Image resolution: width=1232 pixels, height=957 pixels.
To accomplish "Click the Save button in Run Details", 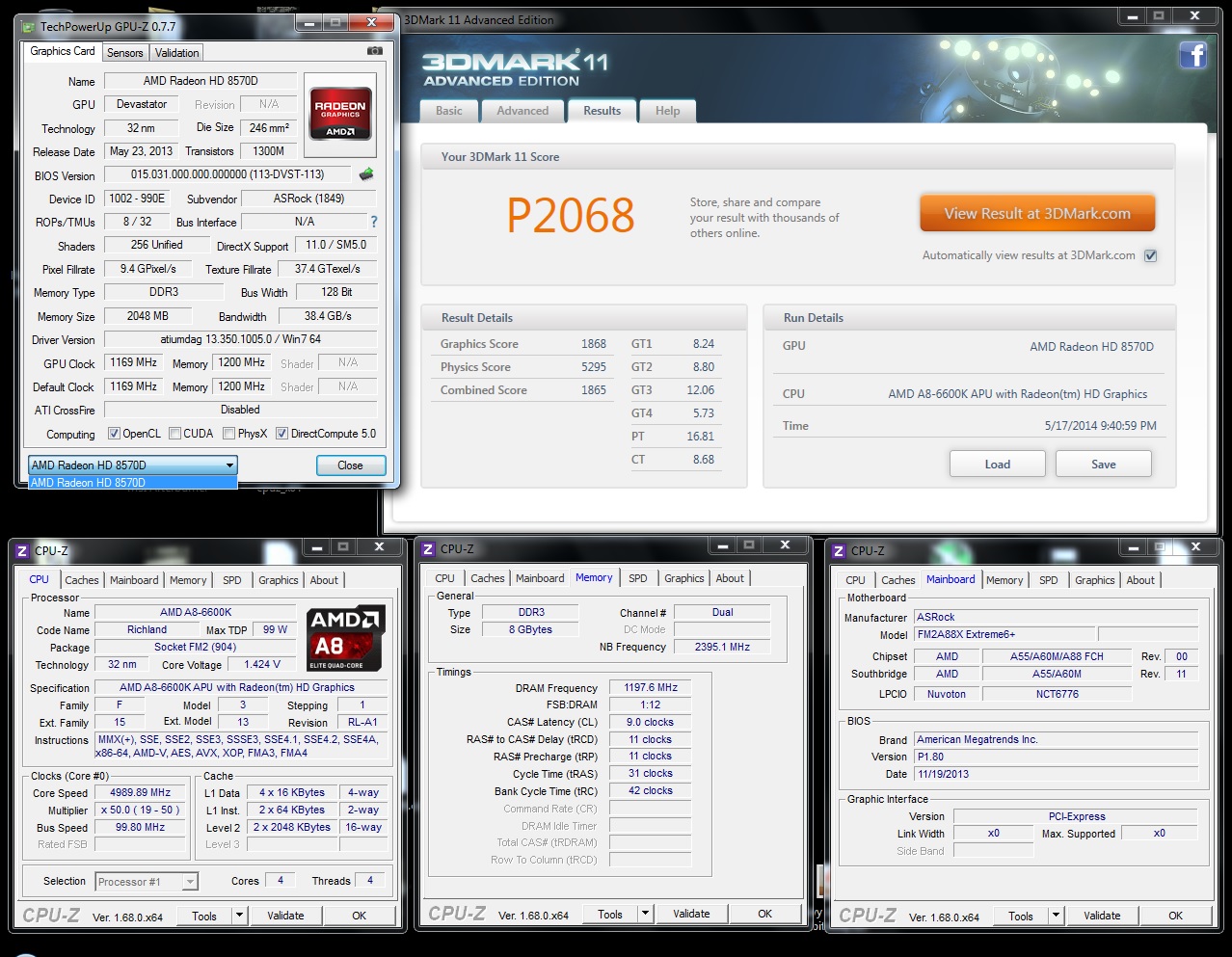I will click(x=1104, y=464).
